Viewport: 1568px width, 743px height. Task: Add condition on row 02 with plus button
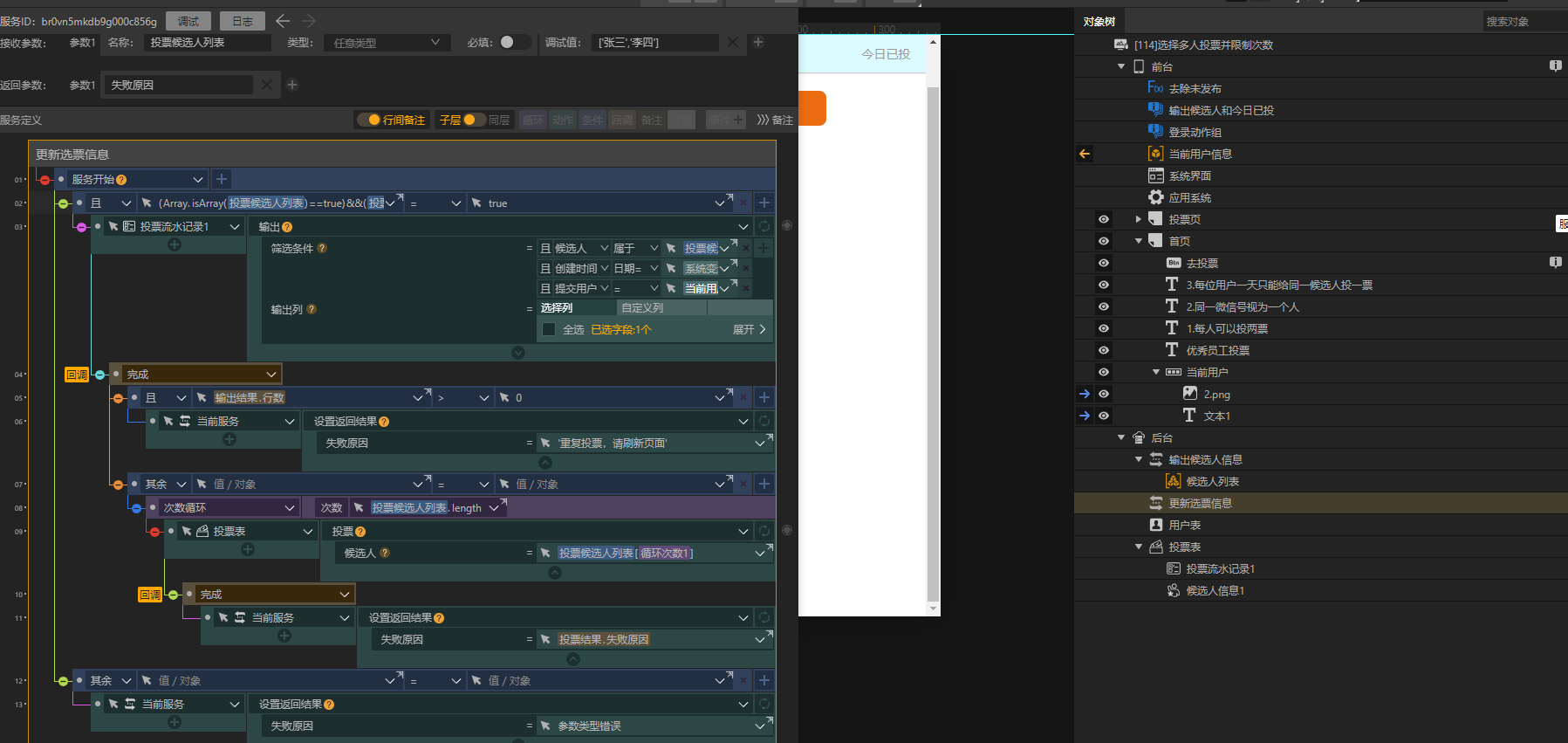[x=764, y=203]
